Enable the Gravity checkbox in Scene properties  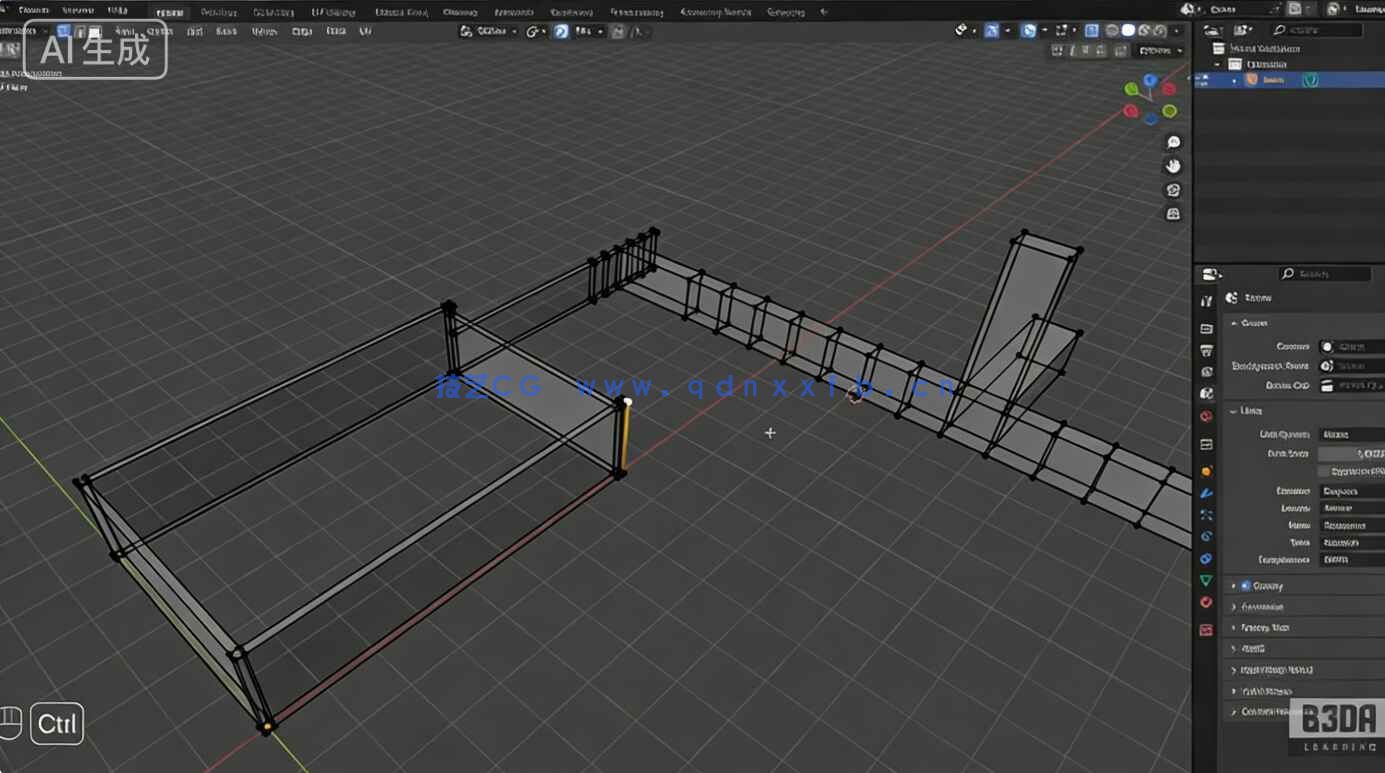pyautogui.click(x=1245, y=586)
